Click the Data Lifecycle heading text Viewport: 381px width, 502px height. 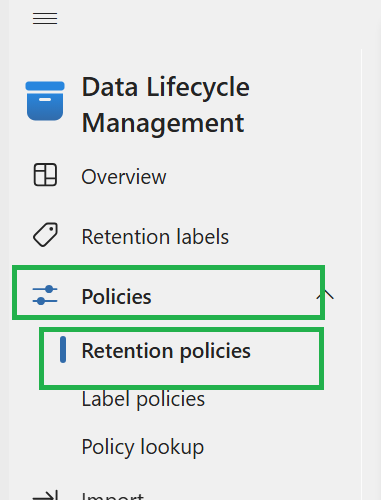[166, 87]
